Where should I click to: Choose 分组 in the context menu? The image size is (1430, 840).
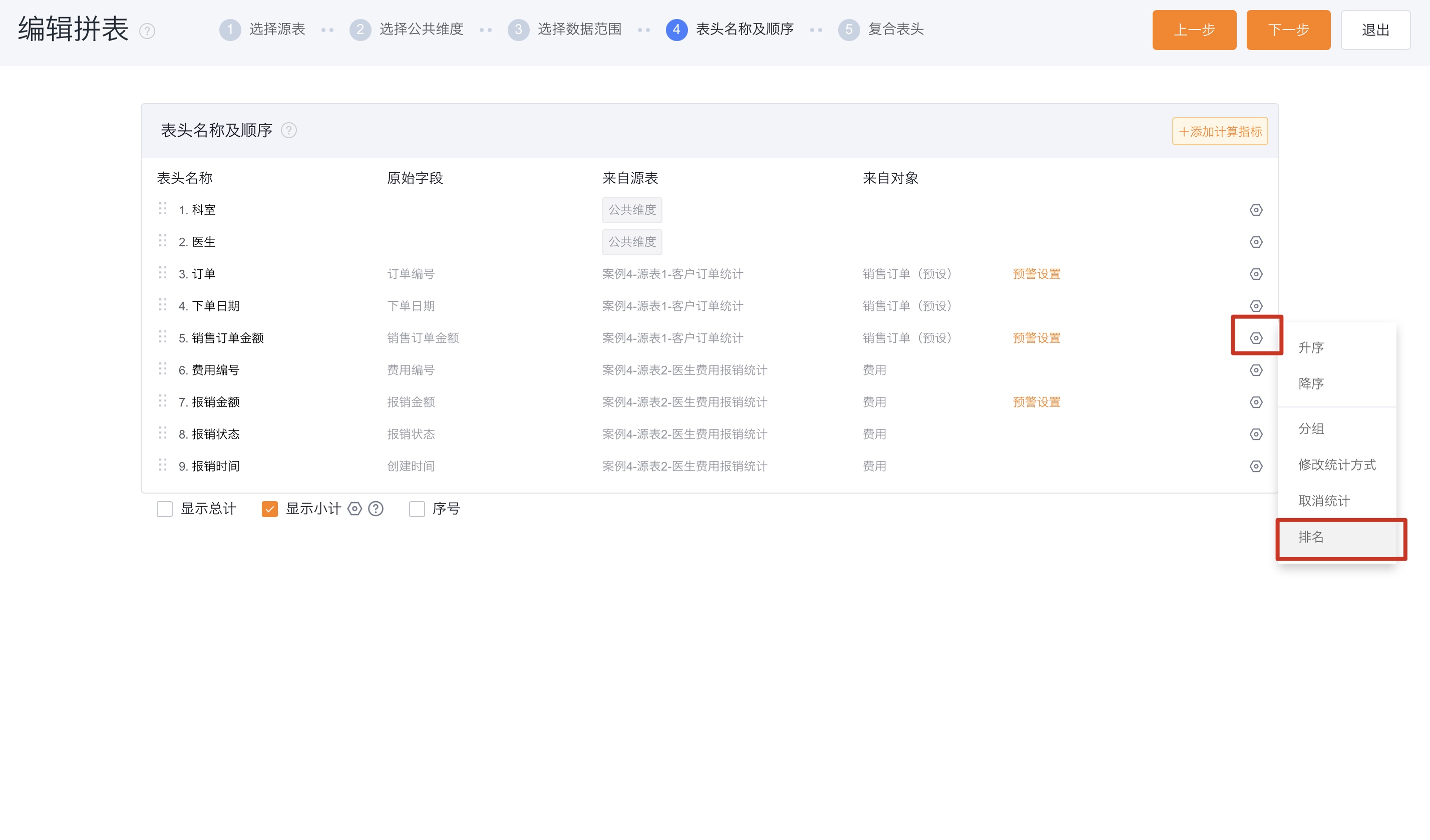click(x=1311, y=429)
